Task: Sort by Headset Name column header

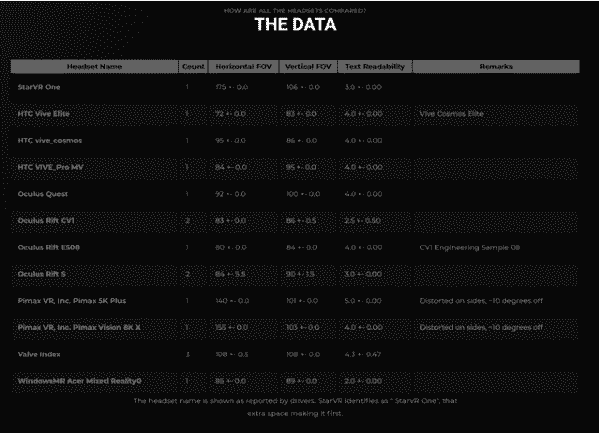Action: [94, 66]
